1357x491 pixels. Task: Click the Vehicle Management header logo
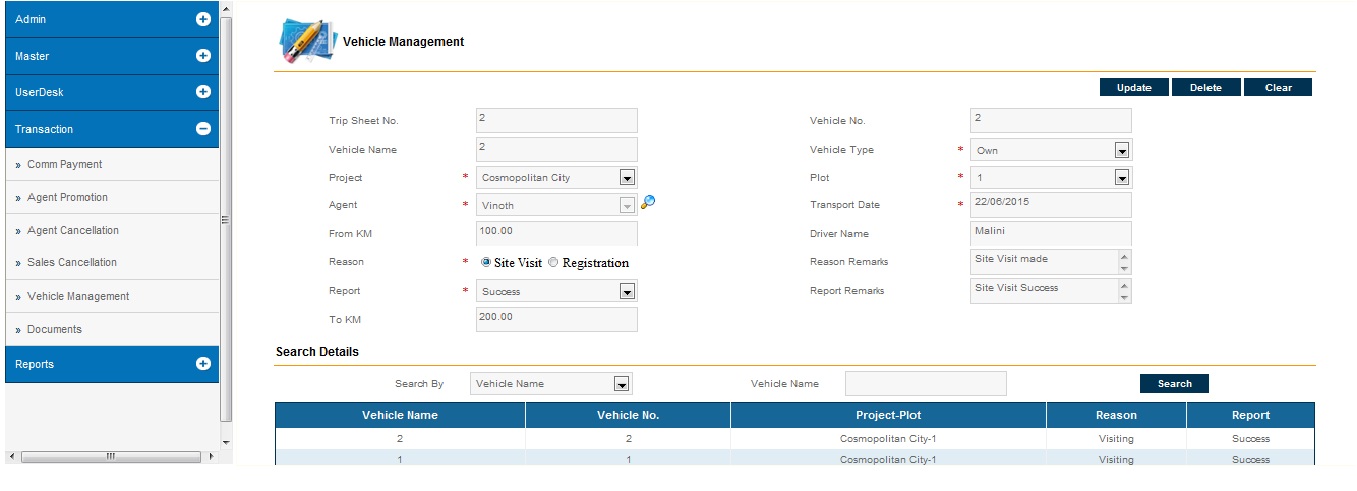pos(304,42)
